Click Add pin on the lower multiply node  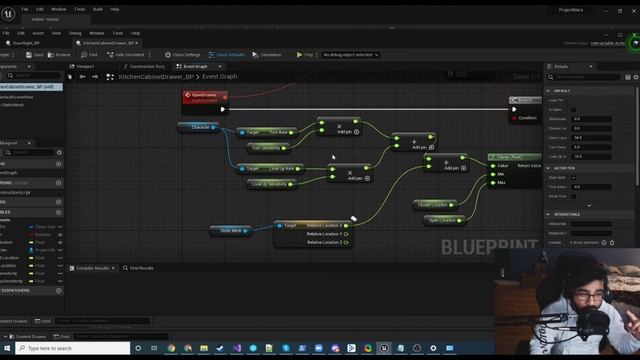pyautogui.click(x=358, y=178)
